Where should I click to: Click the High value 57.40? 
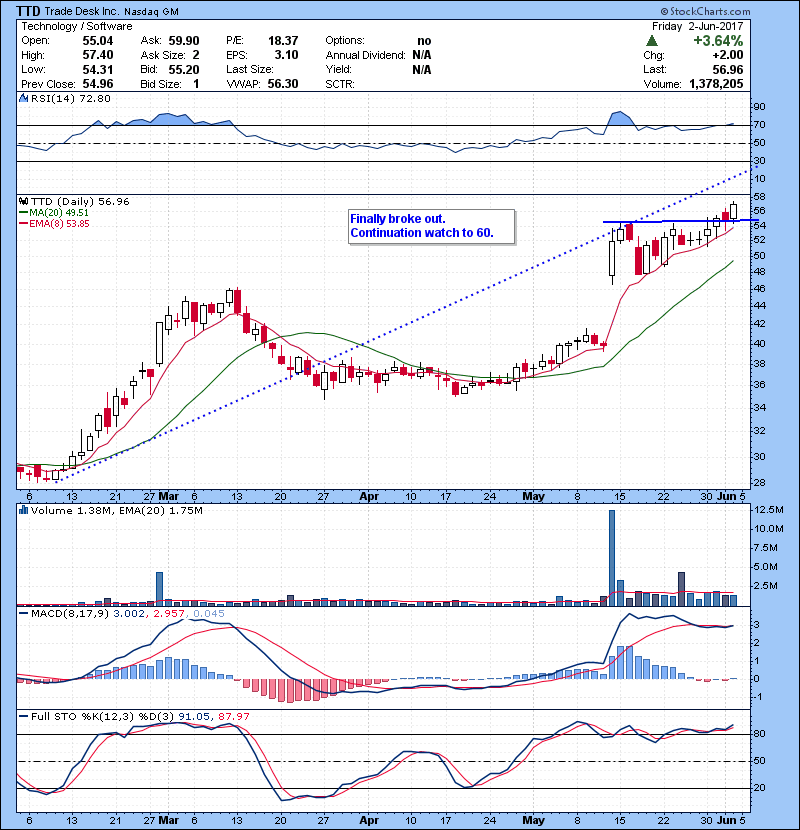pyautogui.click(x=98, y=55)
